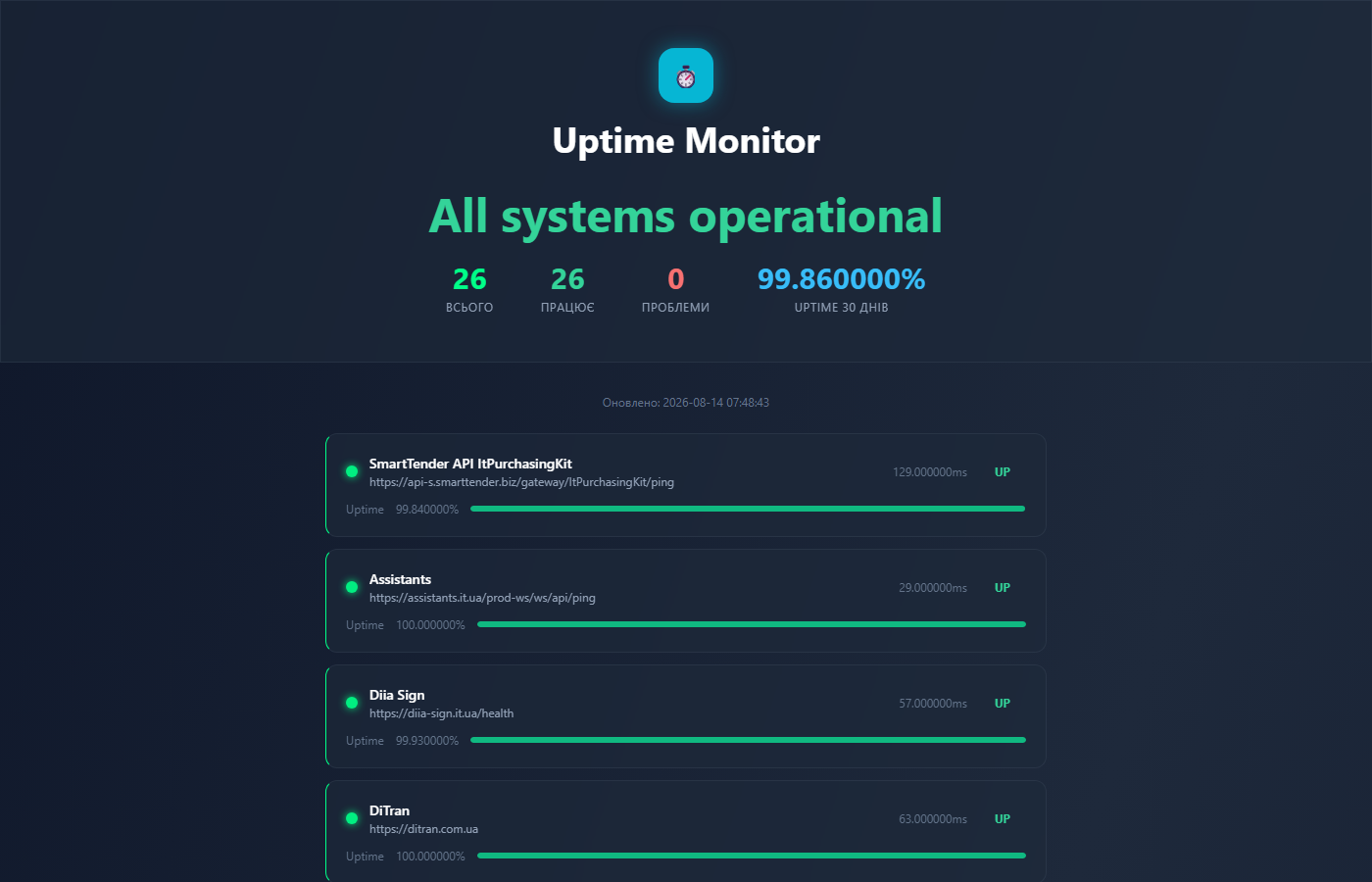Click the stopwatch logo icon
Screen dimensions: 1372x882
[x=686, y=75]
